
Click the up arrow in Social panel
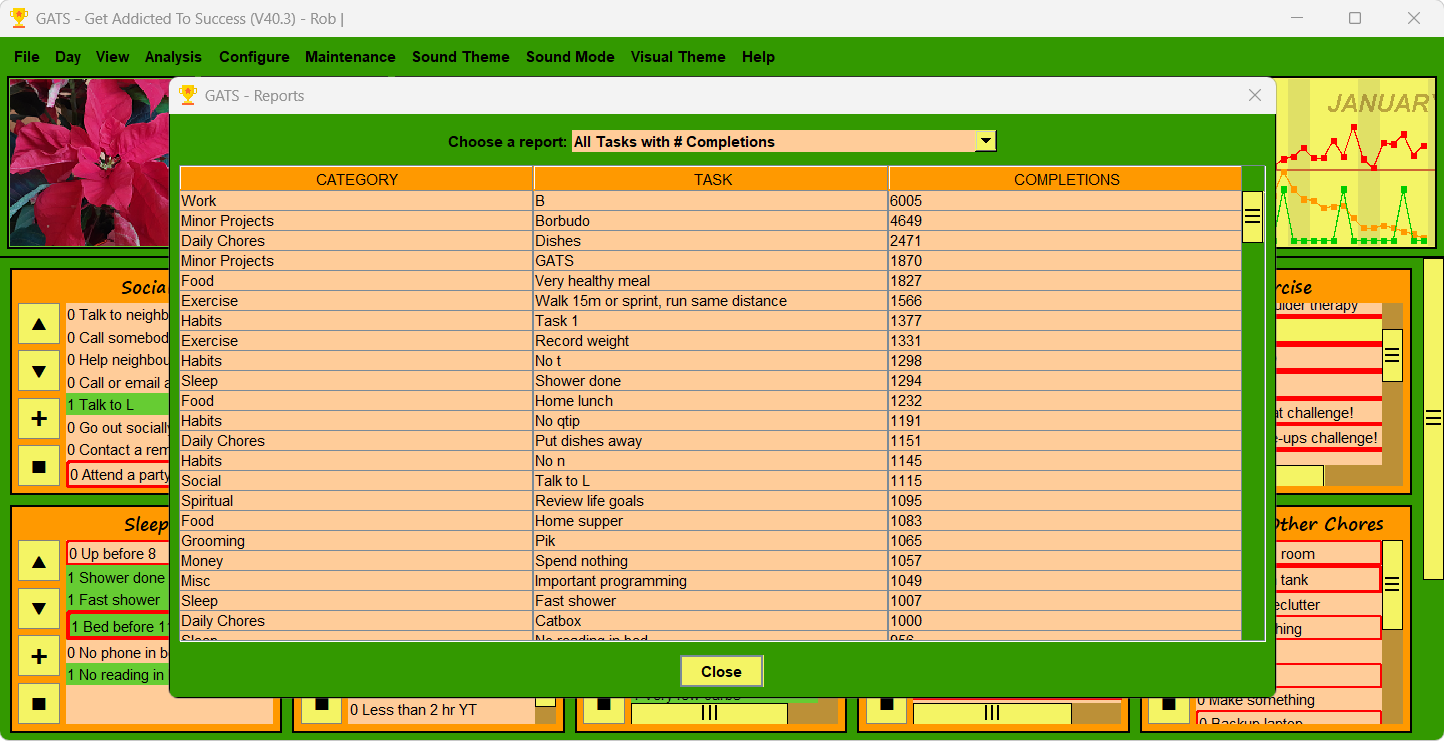coord(39,324)
